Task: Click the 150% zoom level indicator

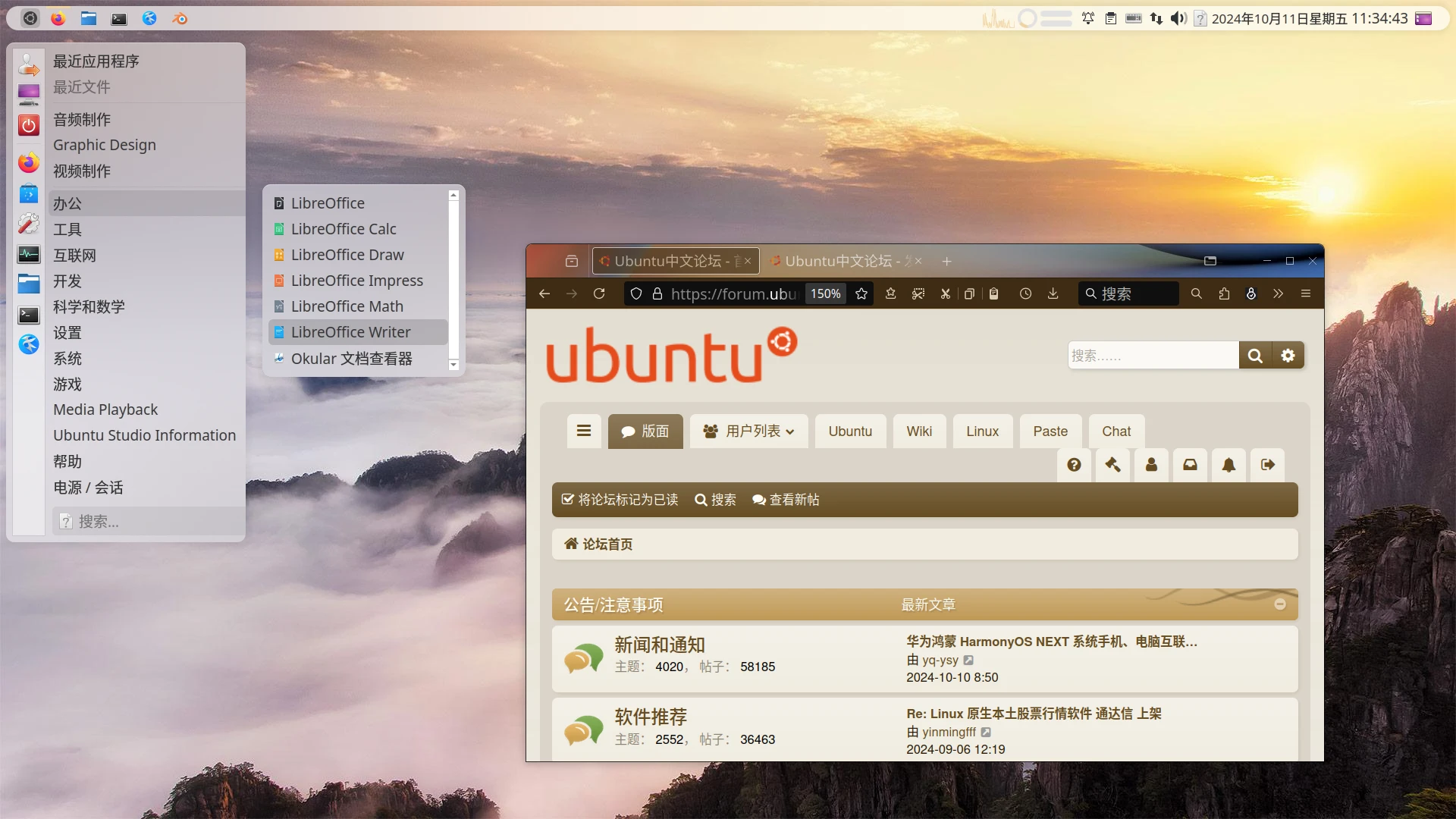Action: 826,293
